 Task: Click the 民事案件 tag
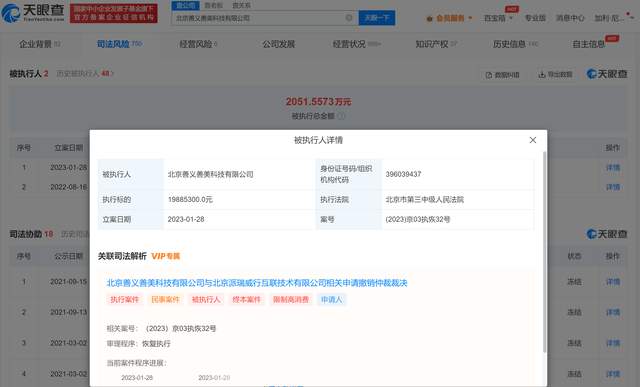(x=165, y=300)
